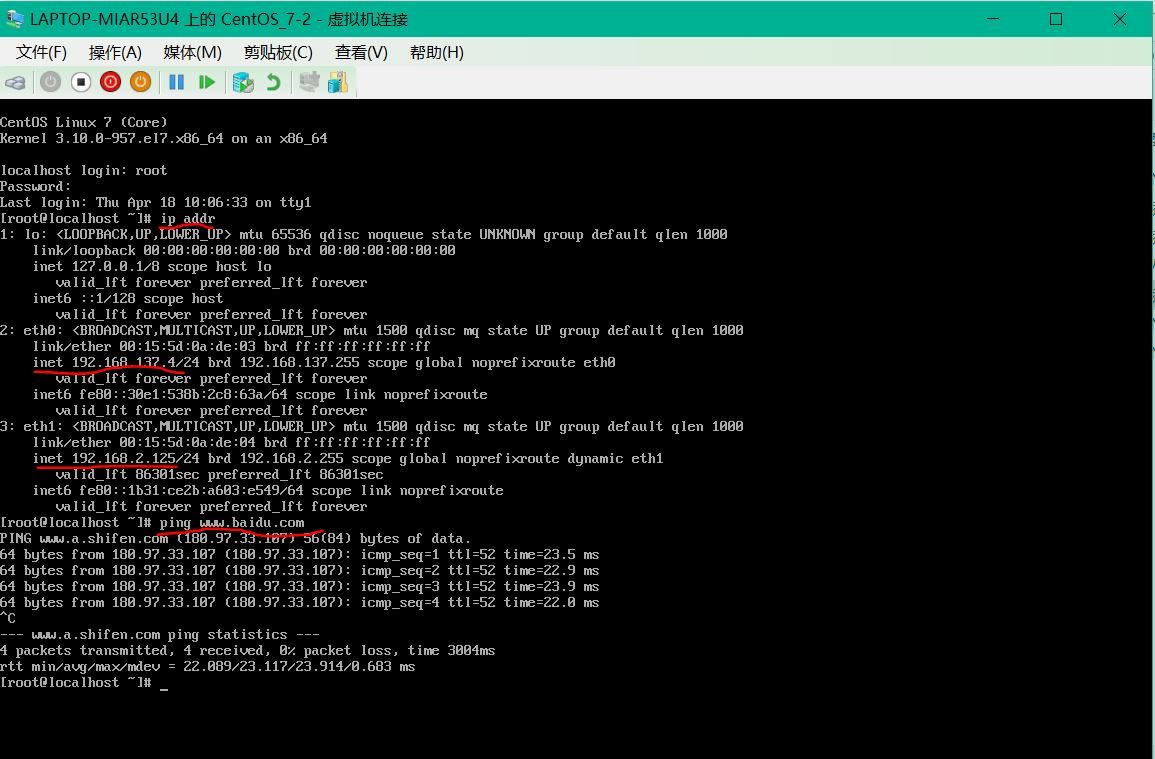Maximize the virtual machine connection window
This screenshot has height=759, width=1155.
pos(1056,19)
